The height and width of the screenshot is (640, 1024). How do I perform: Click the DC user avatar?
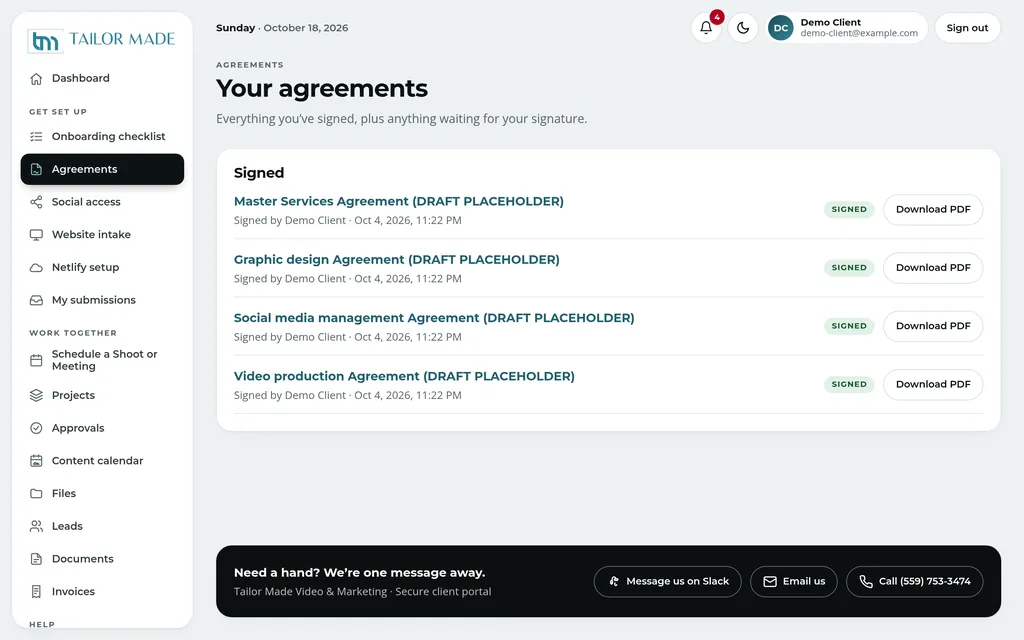(x=780, y=28)
